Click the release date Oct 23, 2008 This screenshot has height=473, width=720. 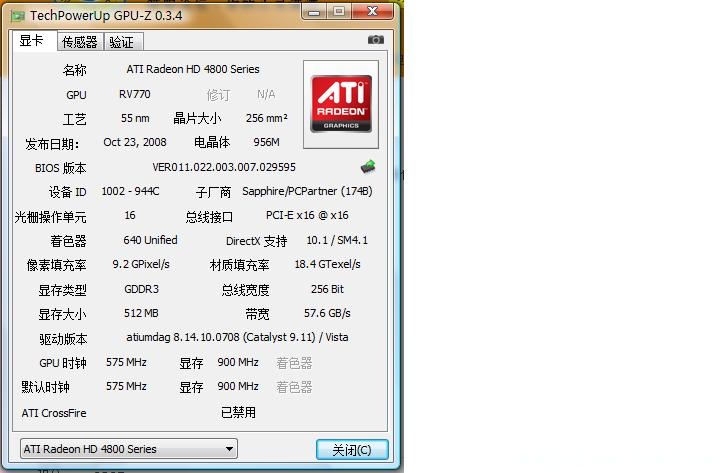pyautogui.click(x=135, y=142)
